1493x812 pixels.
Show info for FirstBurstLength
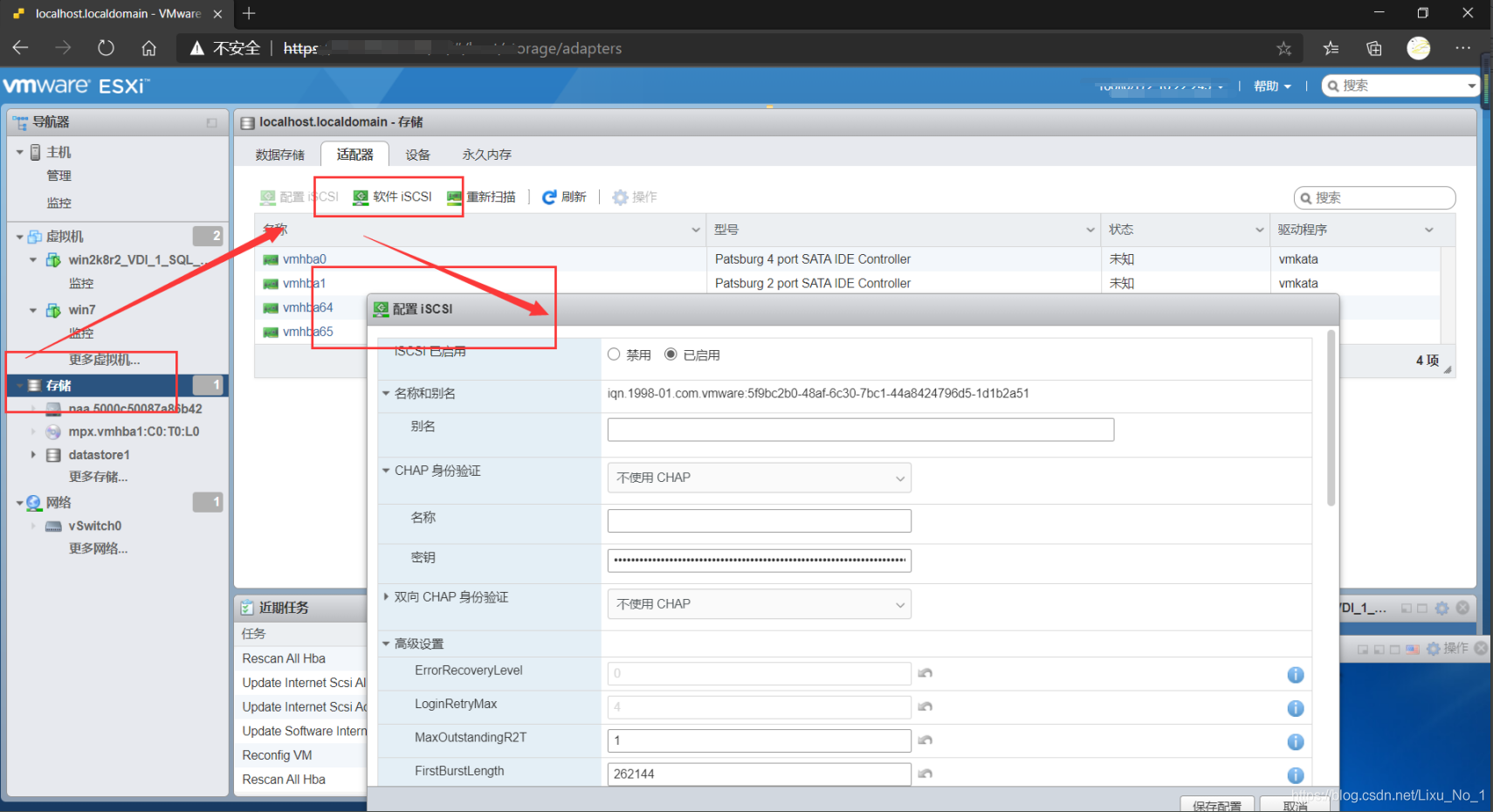click(x=1296, y=775)
